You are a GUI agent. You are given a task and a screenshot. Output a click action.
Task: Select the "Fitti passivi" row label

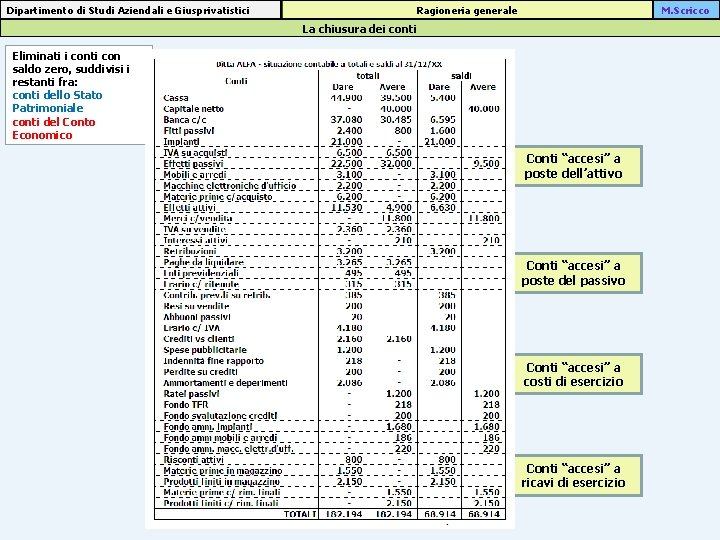(189, 131)
